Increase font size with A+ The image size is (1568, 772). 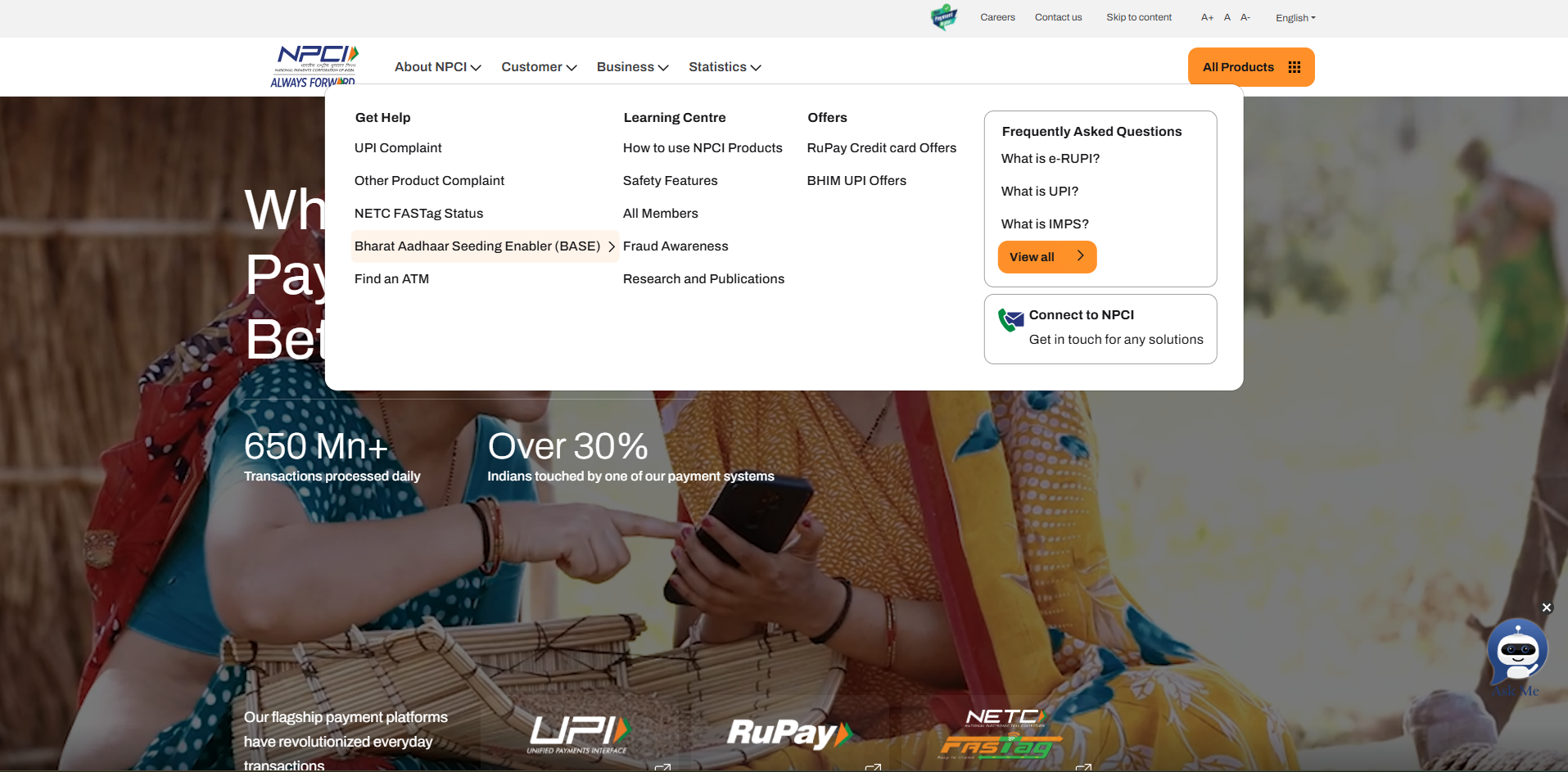click(1207, 17)
